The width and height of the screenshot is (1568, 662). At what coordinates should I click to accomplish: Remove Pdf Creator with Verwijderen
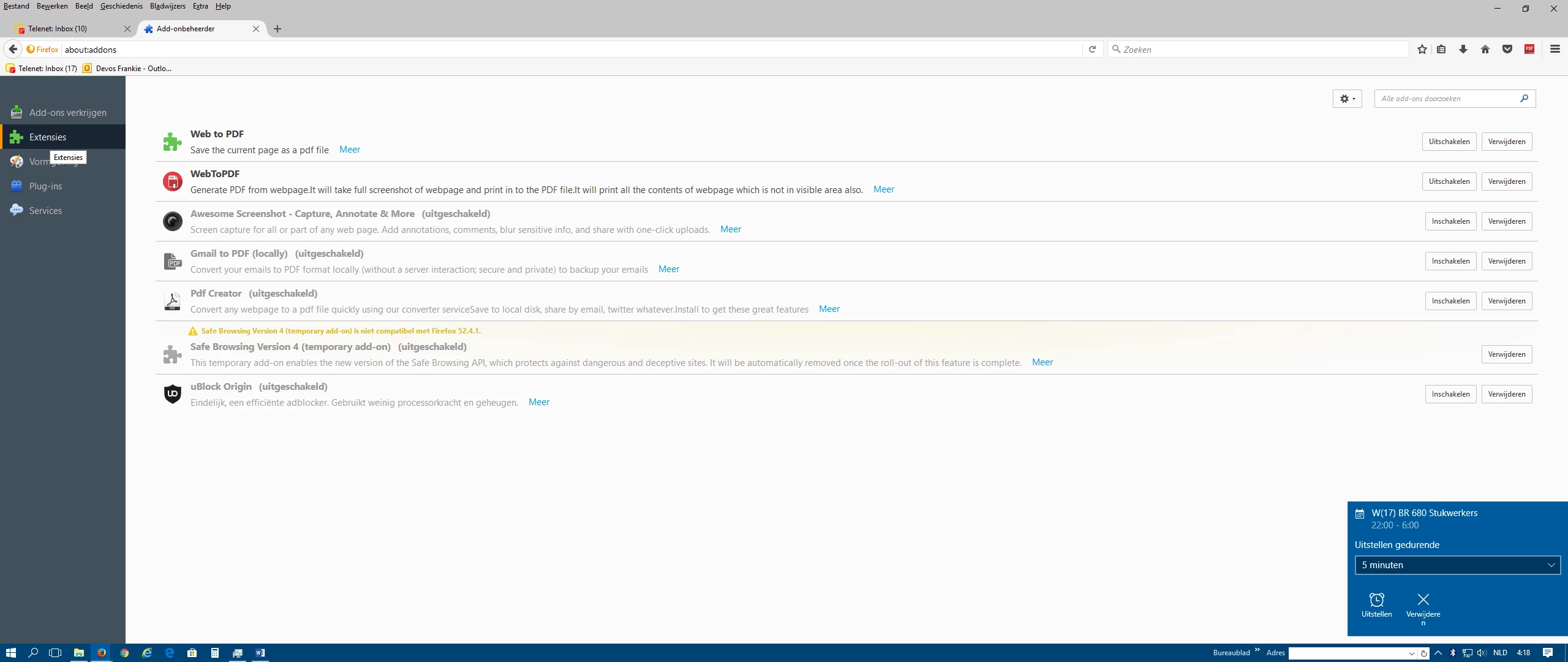1506,301
